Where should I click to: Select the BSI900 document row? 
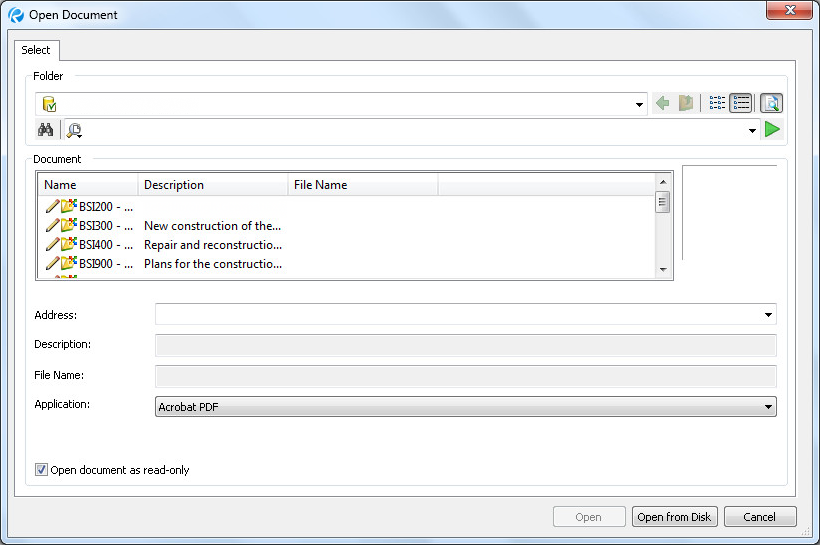point(105,264)
